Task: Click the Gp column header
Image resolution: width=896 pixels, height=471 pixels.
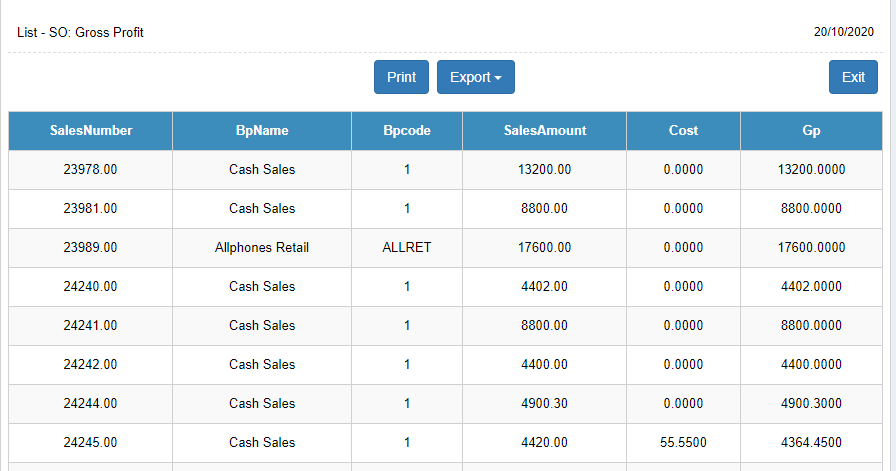Action: pyautogui.click(x=811, y=131)
